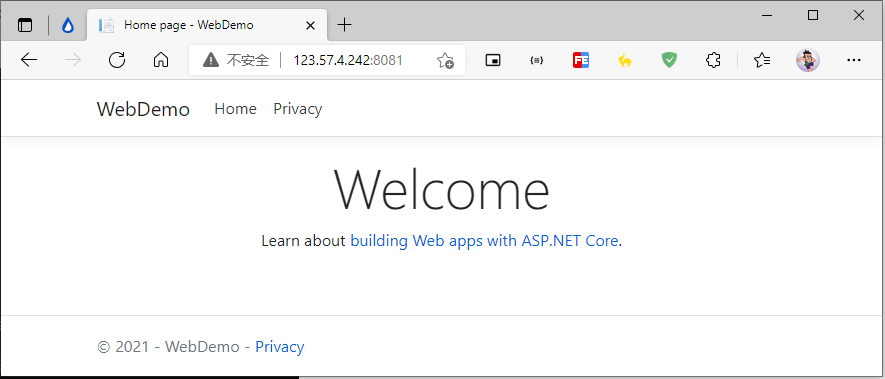Screen dimensions: 885x379
Task: Click the not secure warning icon
Action: click(x=211, y=60)
